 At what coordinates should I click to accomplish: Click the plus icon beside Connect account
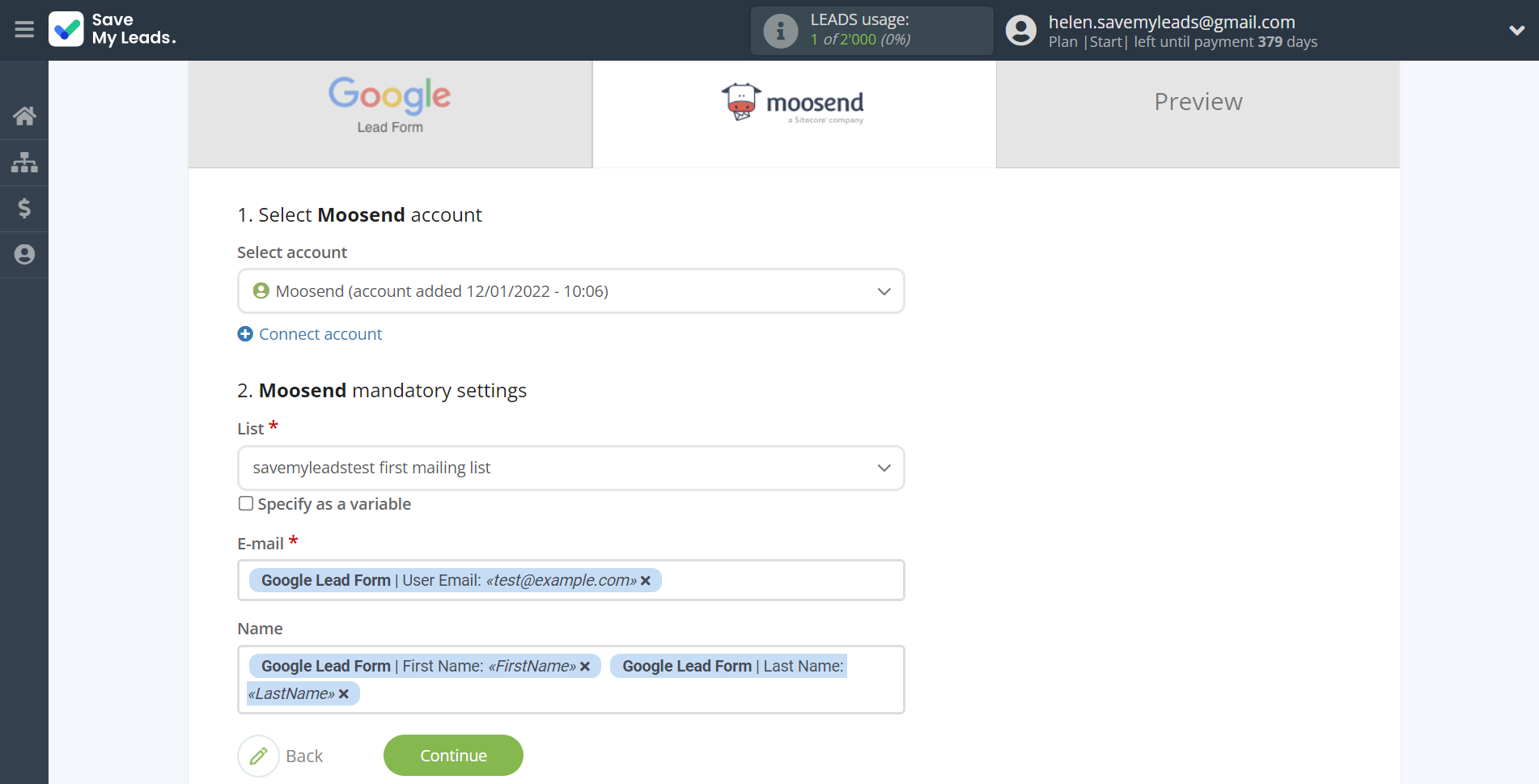(x=245, y=334)
